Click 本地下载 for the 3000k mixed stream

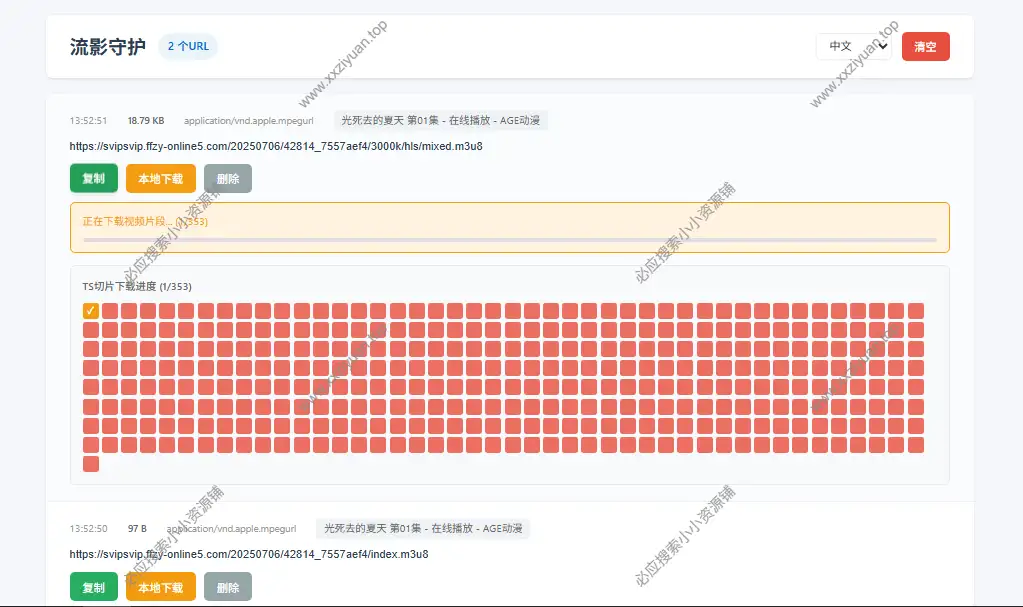(x=159, y=178)
